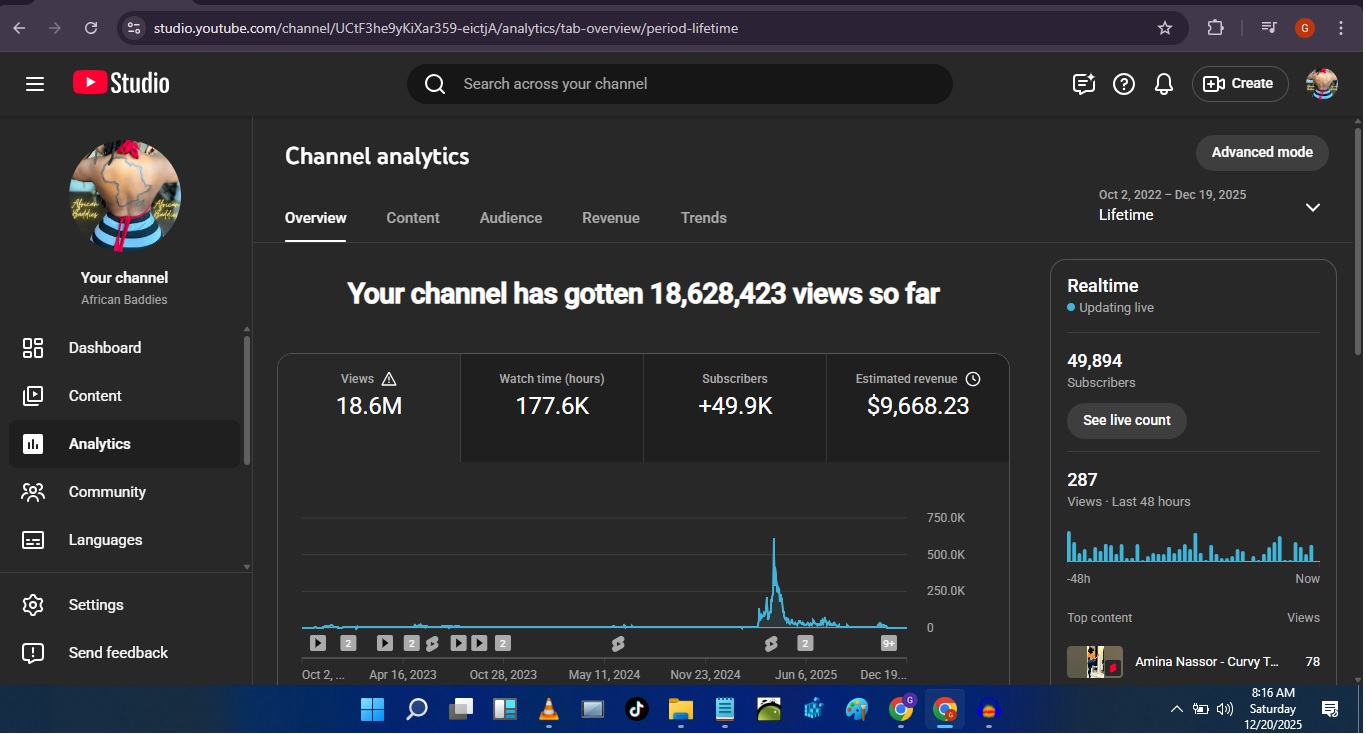Open the Help question mark icon

(1124, 84)
